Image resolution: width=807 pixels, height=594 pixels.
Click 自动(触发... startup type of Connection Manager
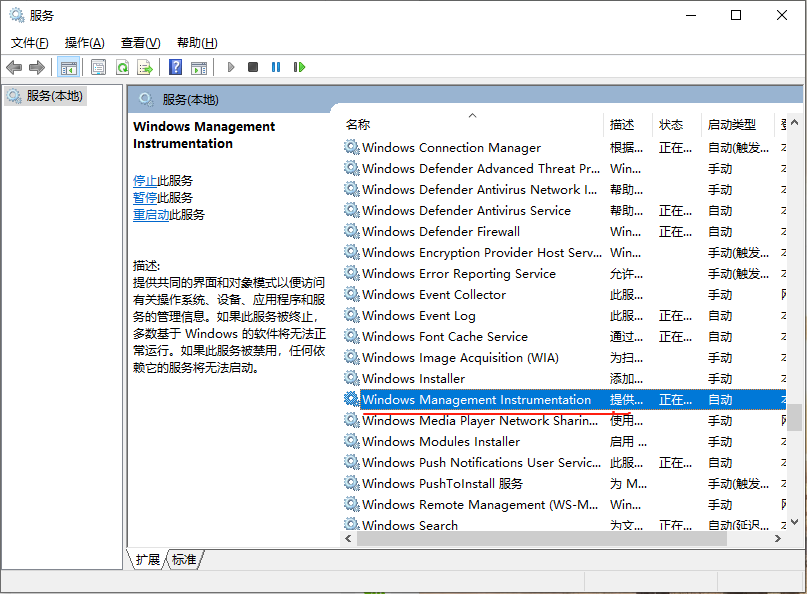pos(738,148)
